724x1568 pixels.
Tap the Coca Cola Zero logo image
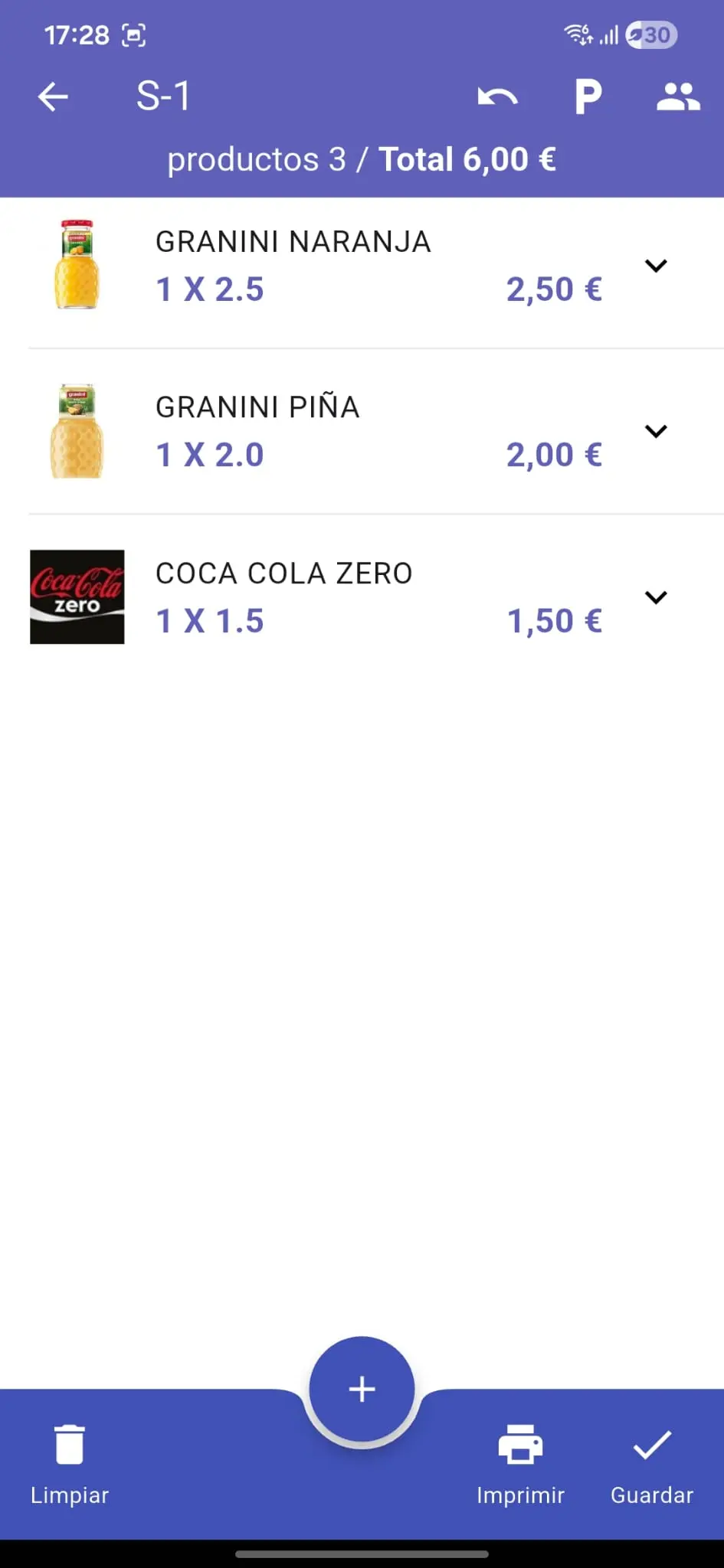(x=77, y=596)
